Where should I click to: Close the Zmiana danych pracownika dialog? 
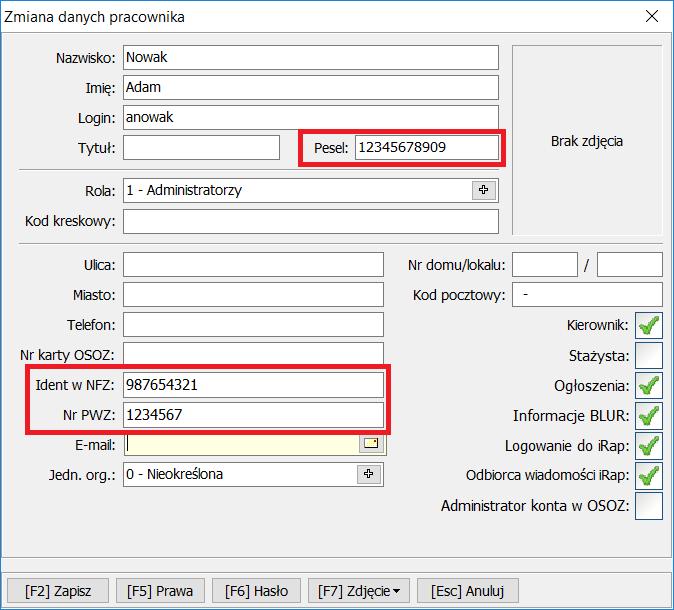[x=652, y=16]
